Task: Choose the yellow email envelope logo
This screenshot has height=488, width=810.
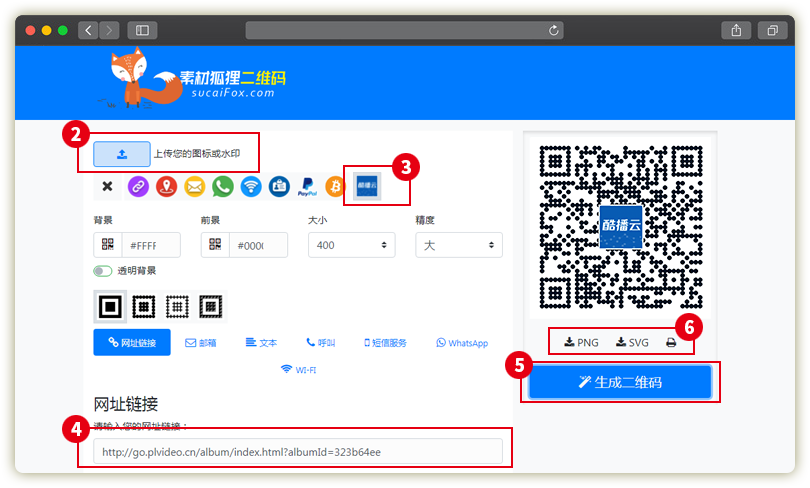Action: point(194,186)
